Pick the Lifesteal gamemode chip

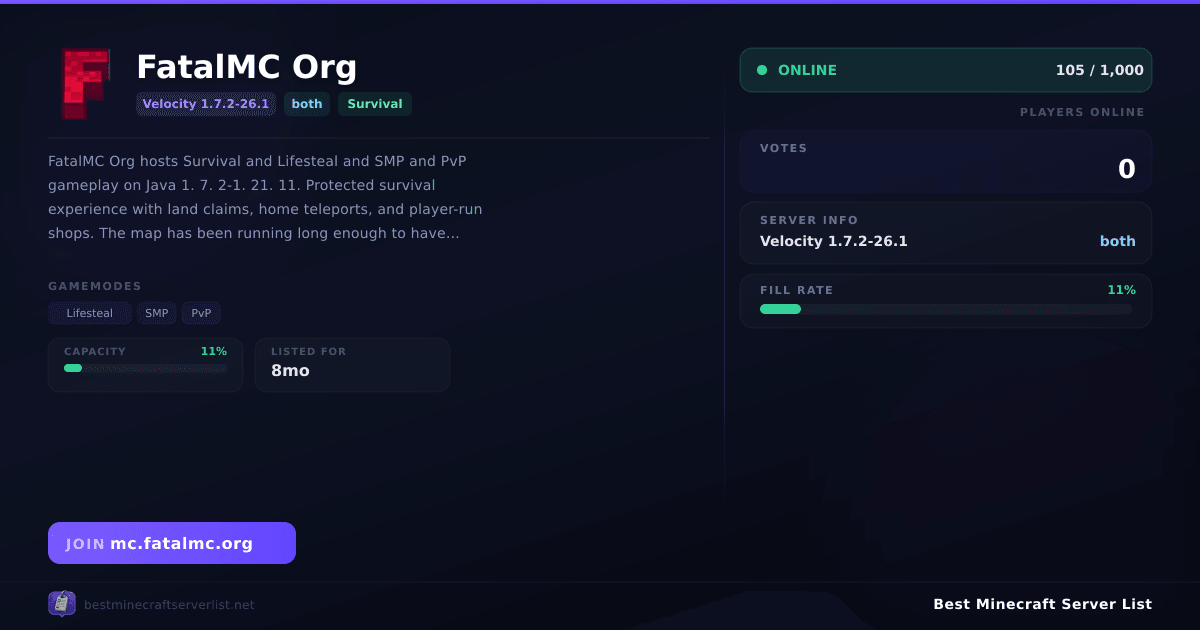click(x=90, y=313)
